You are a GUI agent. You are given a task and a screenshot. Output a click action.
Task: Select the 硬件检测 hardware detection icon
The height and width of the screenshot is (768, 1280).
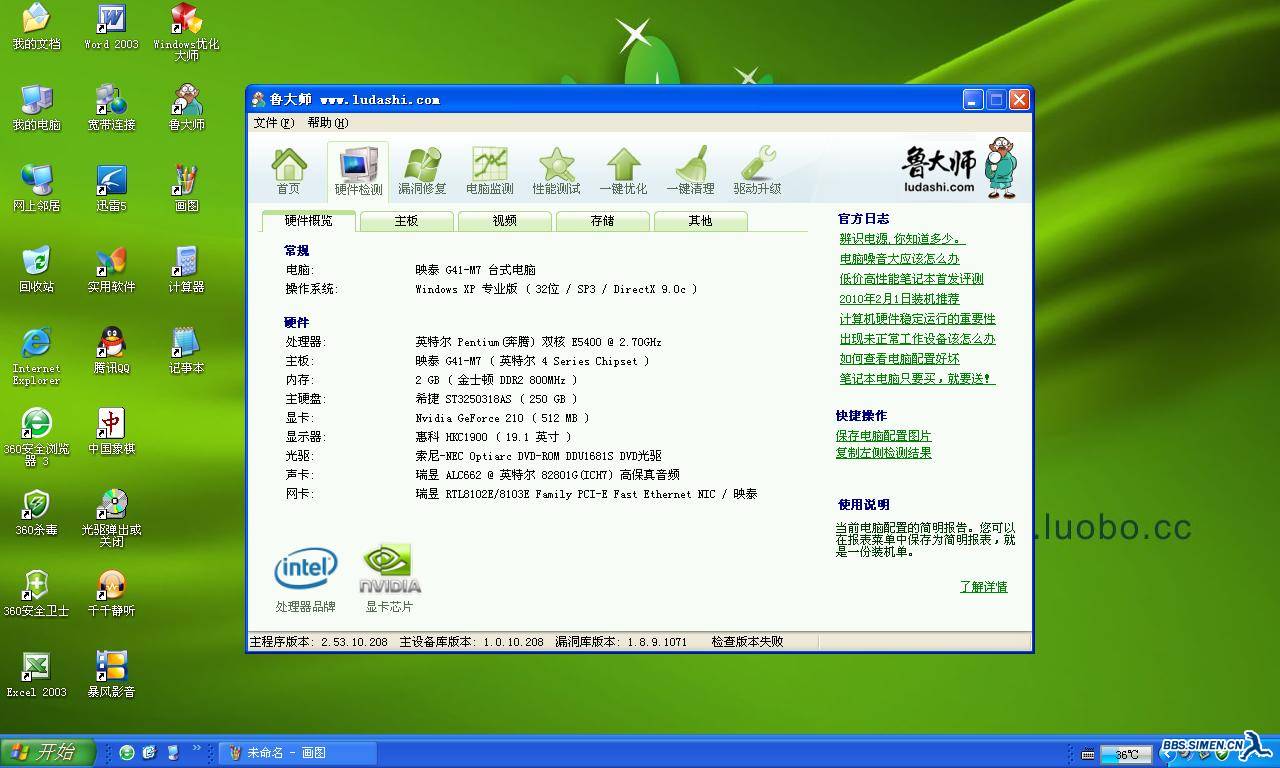point(358,171)
